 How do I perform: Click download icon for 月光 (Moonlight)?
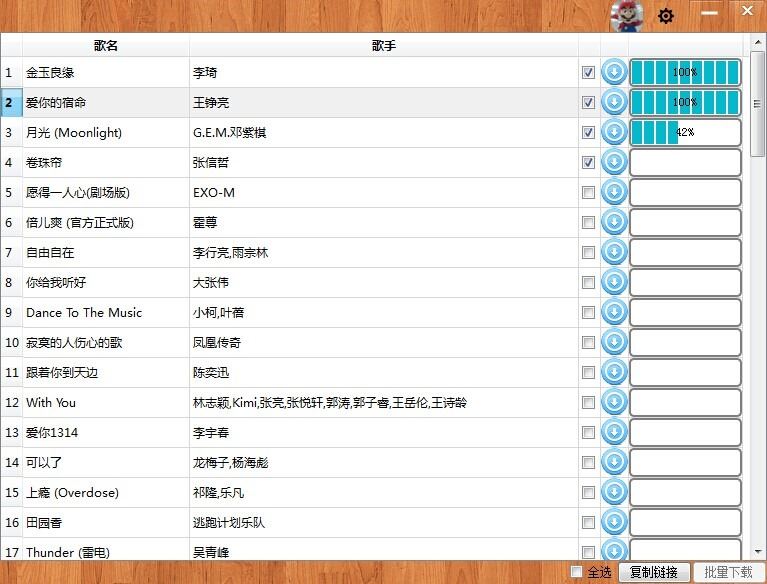(614, 132)
